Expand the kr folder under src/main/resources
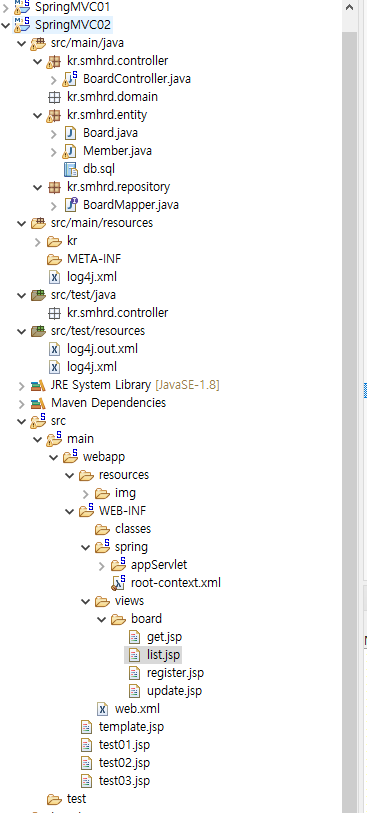 [38, 241]
